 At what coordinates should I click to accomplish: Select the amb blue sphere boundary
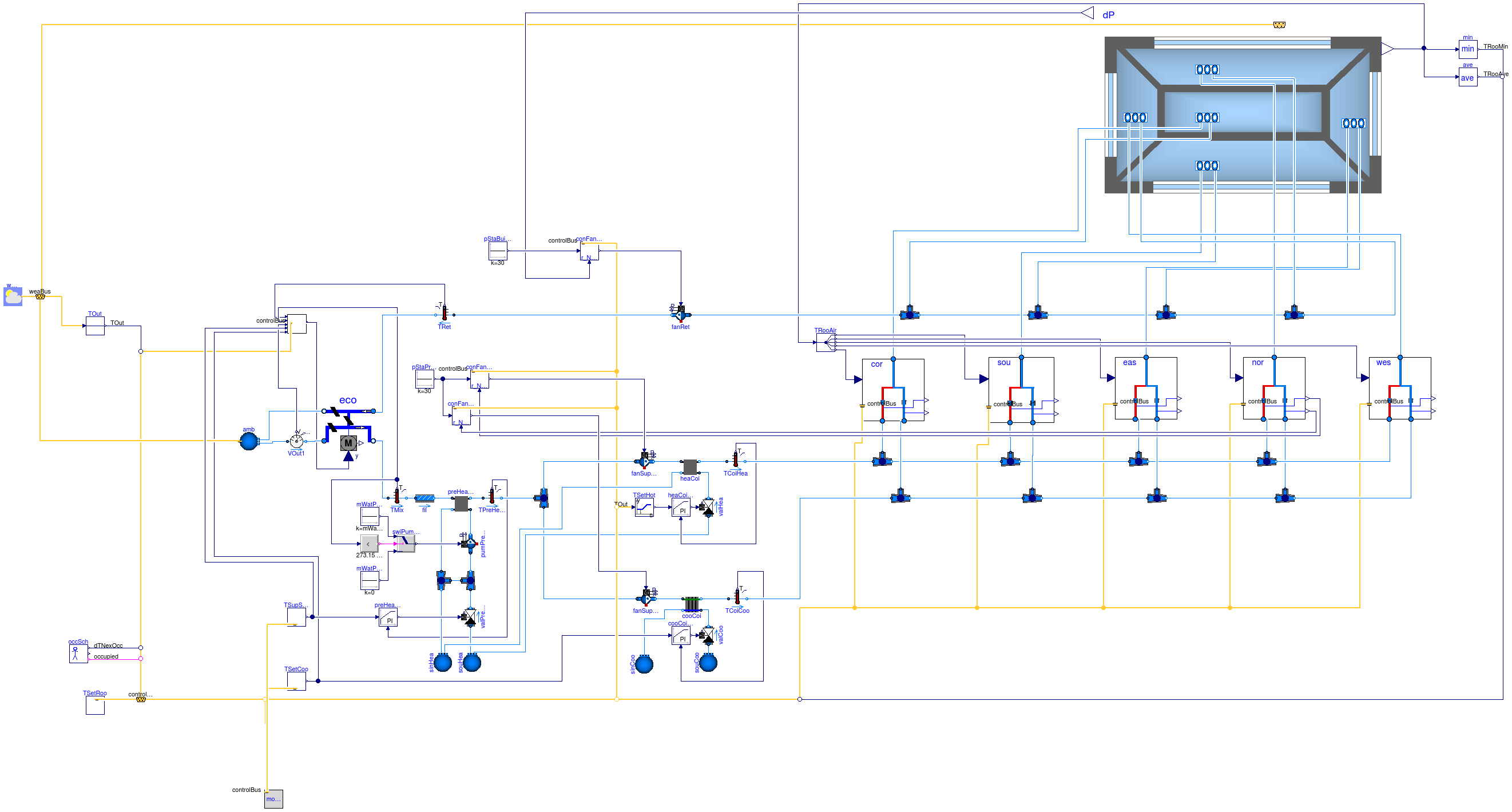[249, 441]
